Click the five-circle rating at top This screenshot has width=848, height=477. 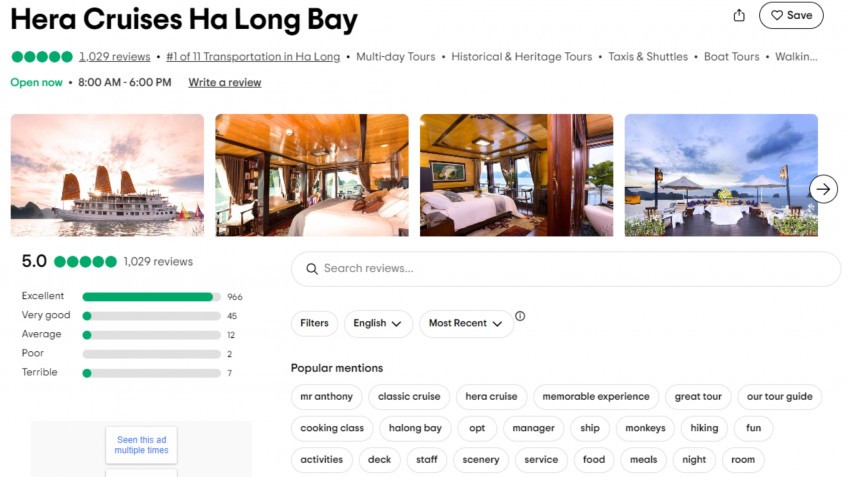[x=41, y=57]
